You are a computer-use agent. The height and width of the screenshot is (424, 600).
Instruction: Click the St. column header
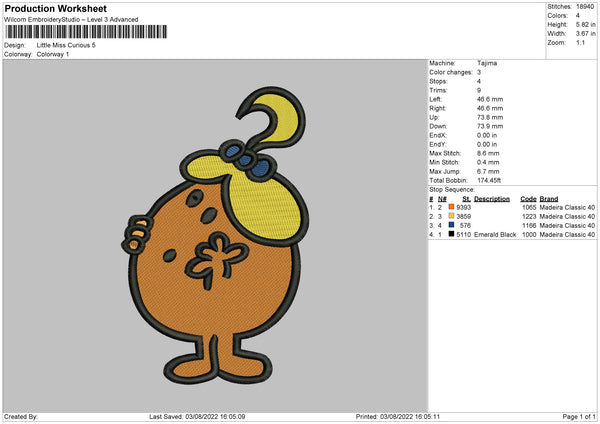click(x=466, y=198)
